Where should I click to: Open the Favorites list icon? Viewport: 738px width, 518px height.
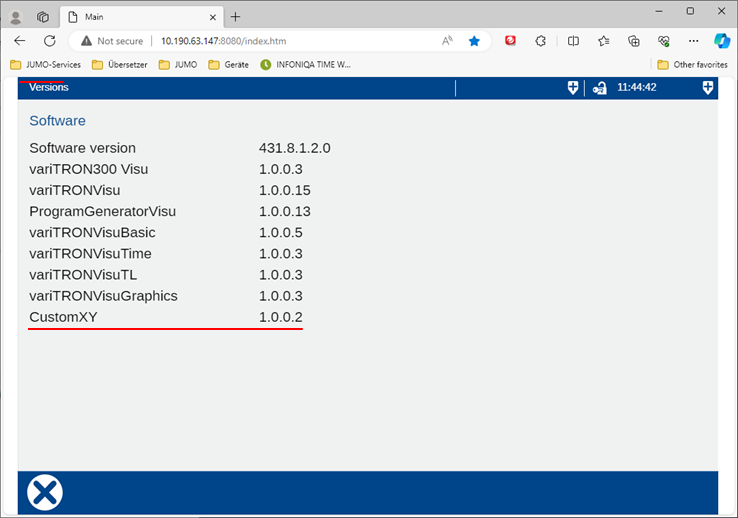coord(604,41)
